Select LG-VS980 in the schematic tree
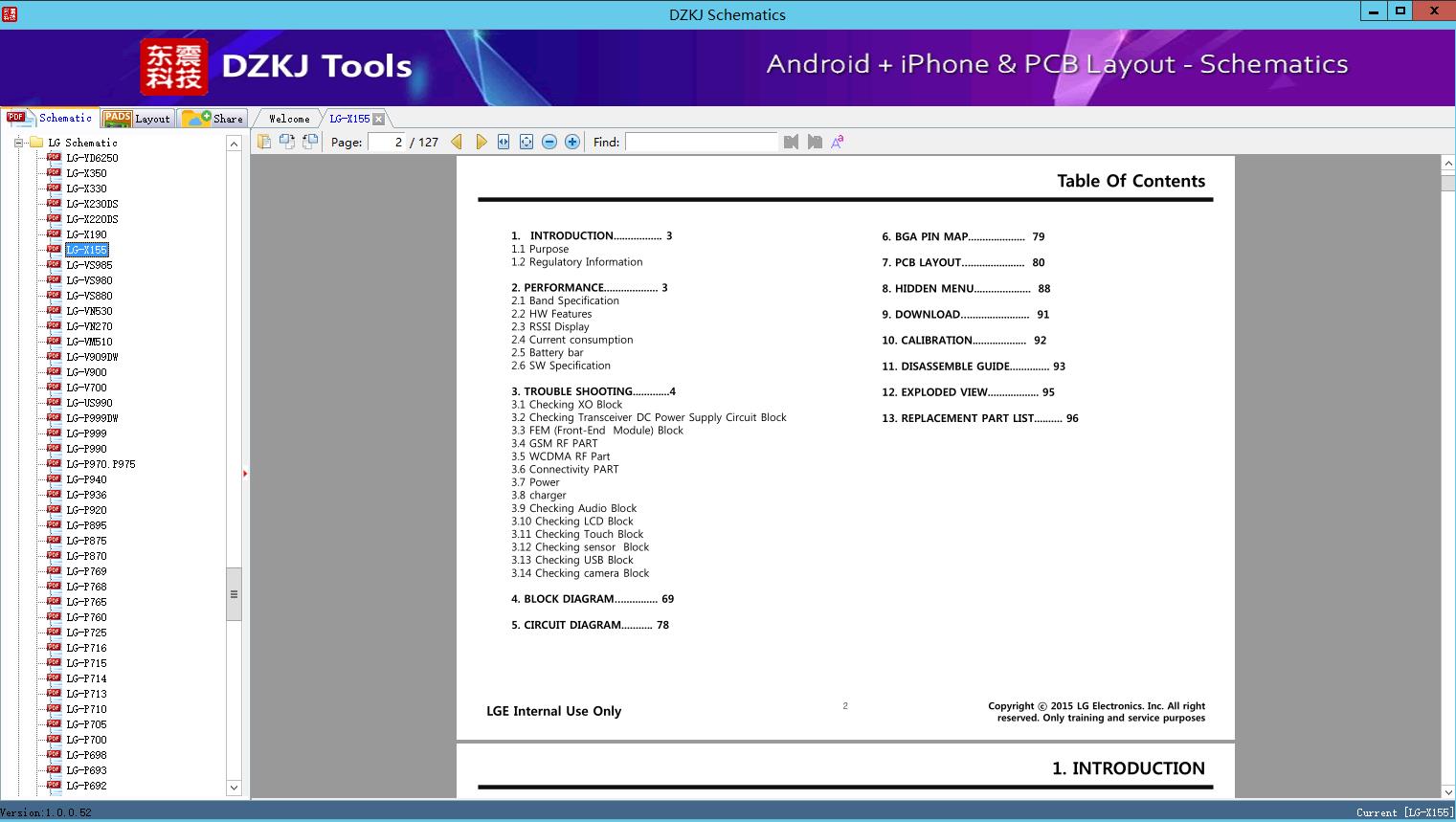The image size is (1456, 822). coord(89,280)
